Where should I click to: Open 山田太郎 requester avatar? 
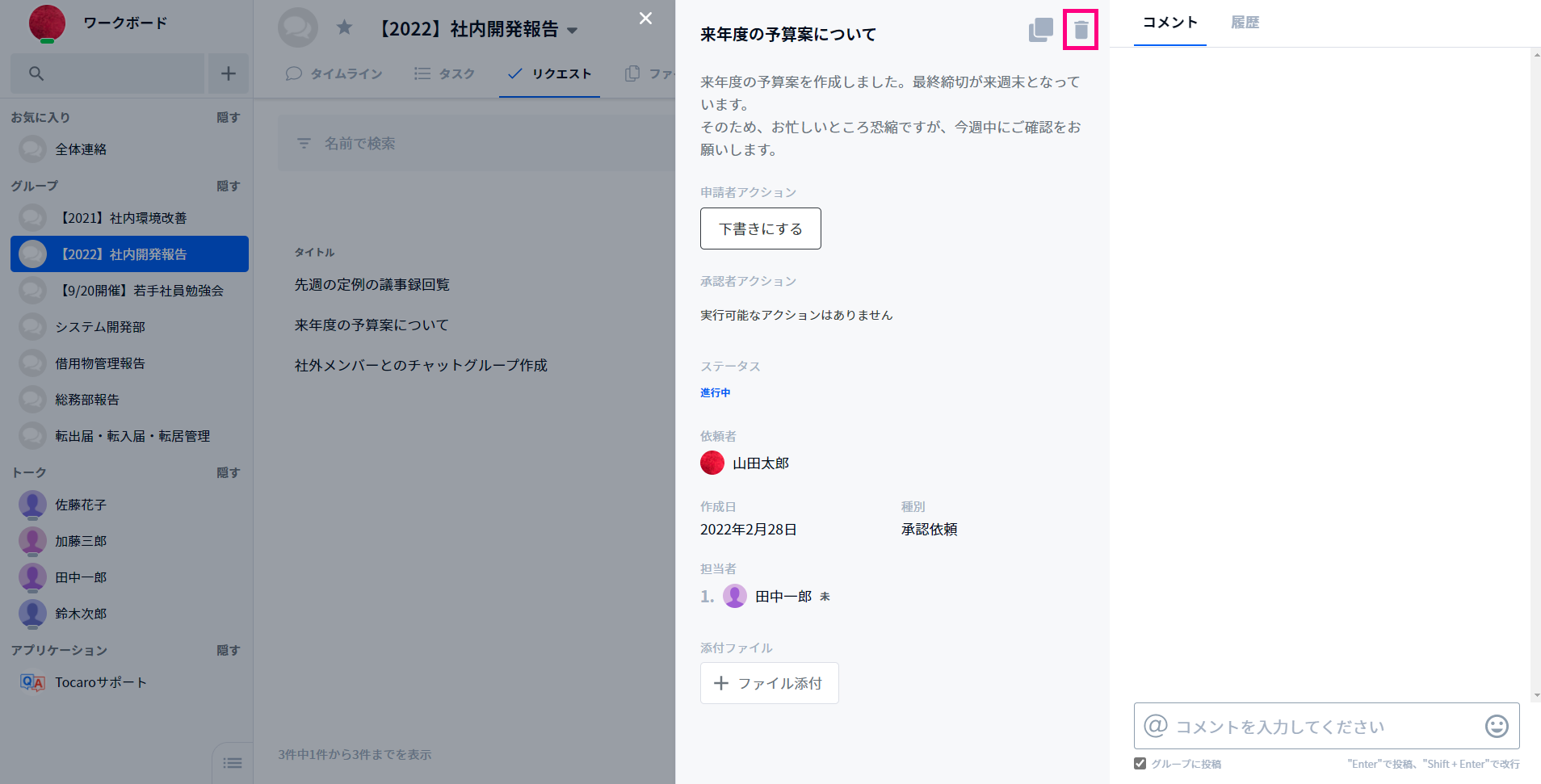(712, 463)
